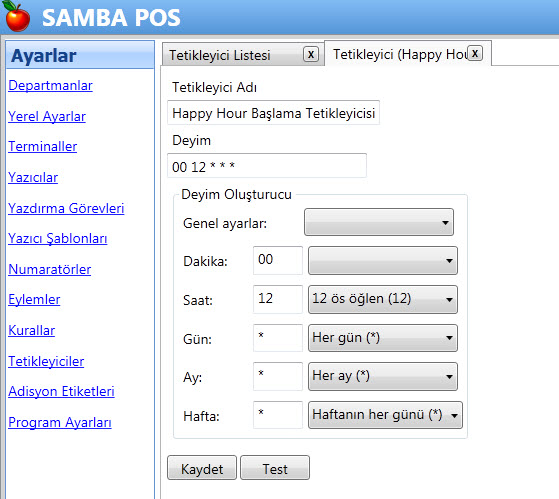Open the Yazıcı Şablonları link

[x=58, y=238]
